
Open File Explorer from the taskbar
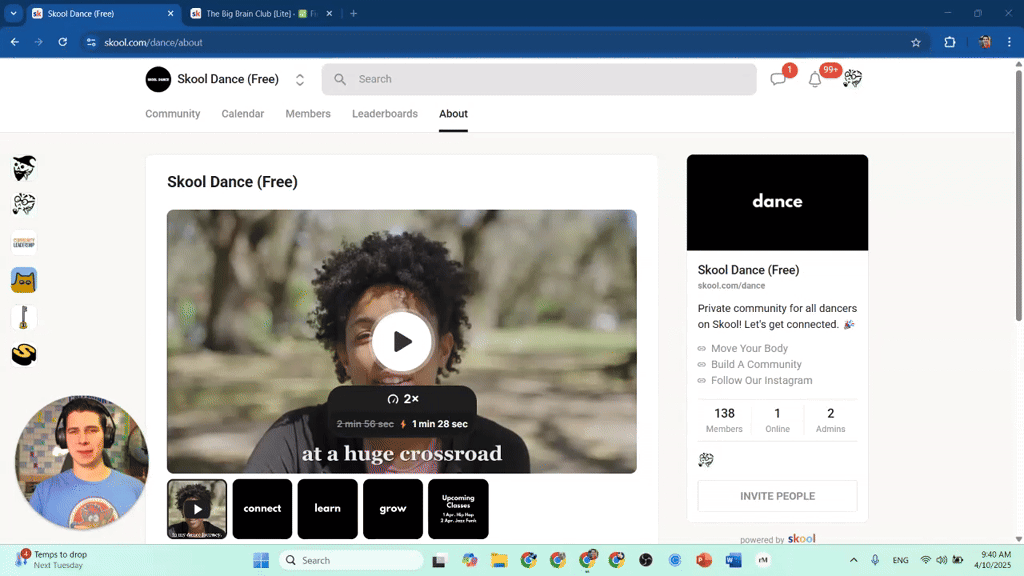point(499,560)
